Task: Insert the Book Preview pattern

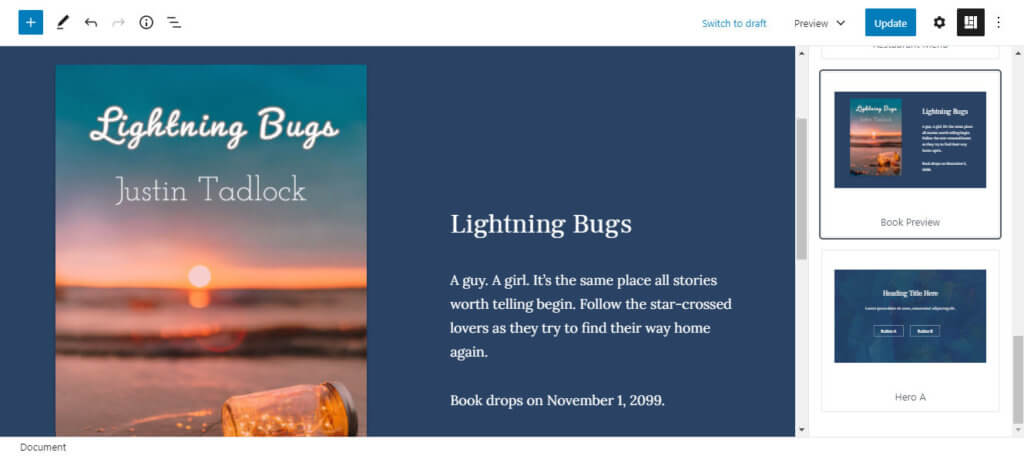Action: [x=910, y=154]
